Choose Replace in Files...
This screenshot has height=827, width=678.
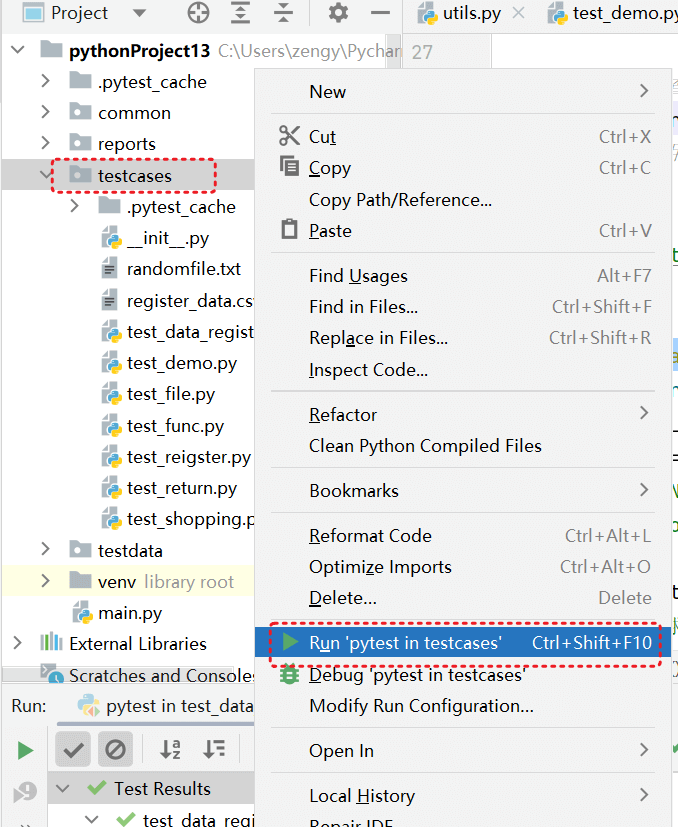click(463, 338)
